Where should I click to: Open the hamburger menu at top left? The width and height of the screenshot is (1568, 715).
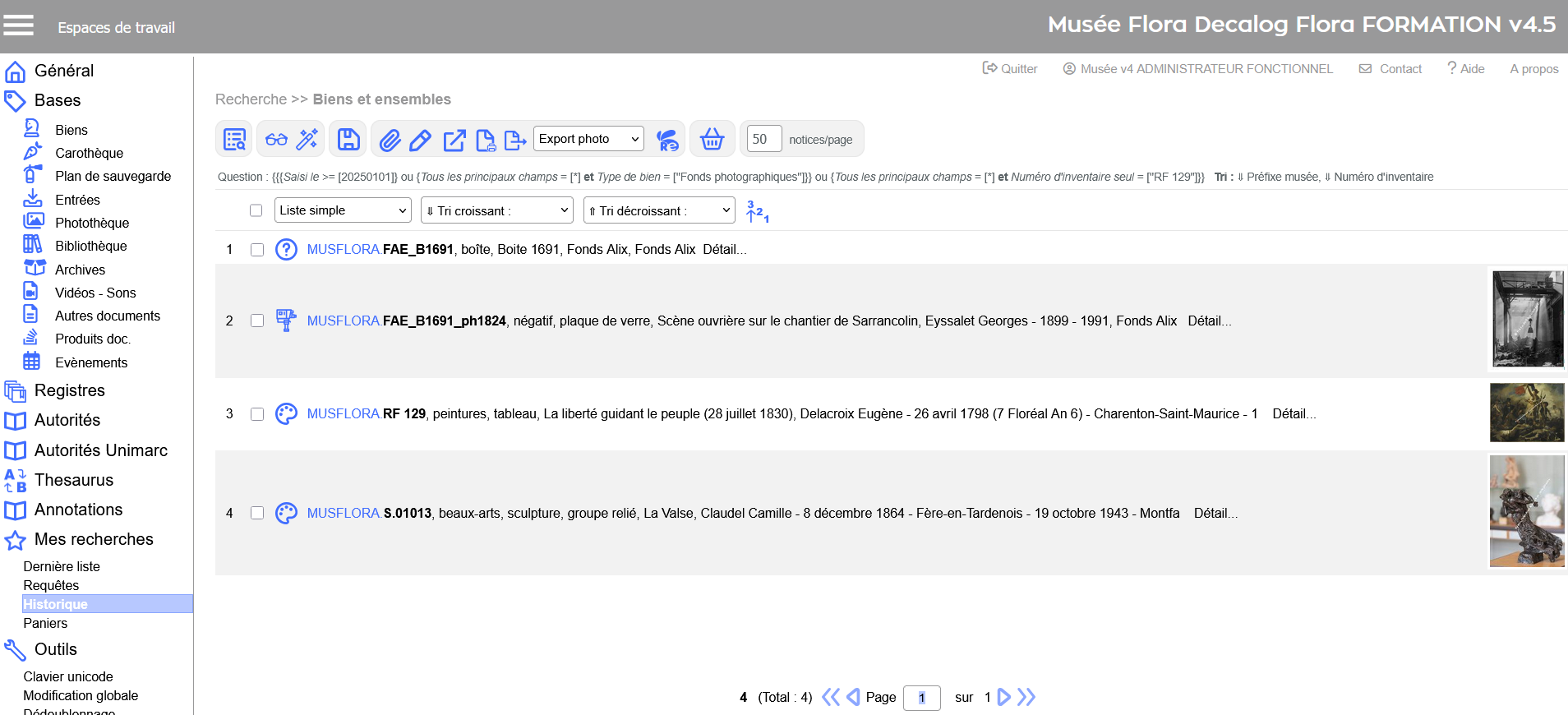(x=19, y=26)
